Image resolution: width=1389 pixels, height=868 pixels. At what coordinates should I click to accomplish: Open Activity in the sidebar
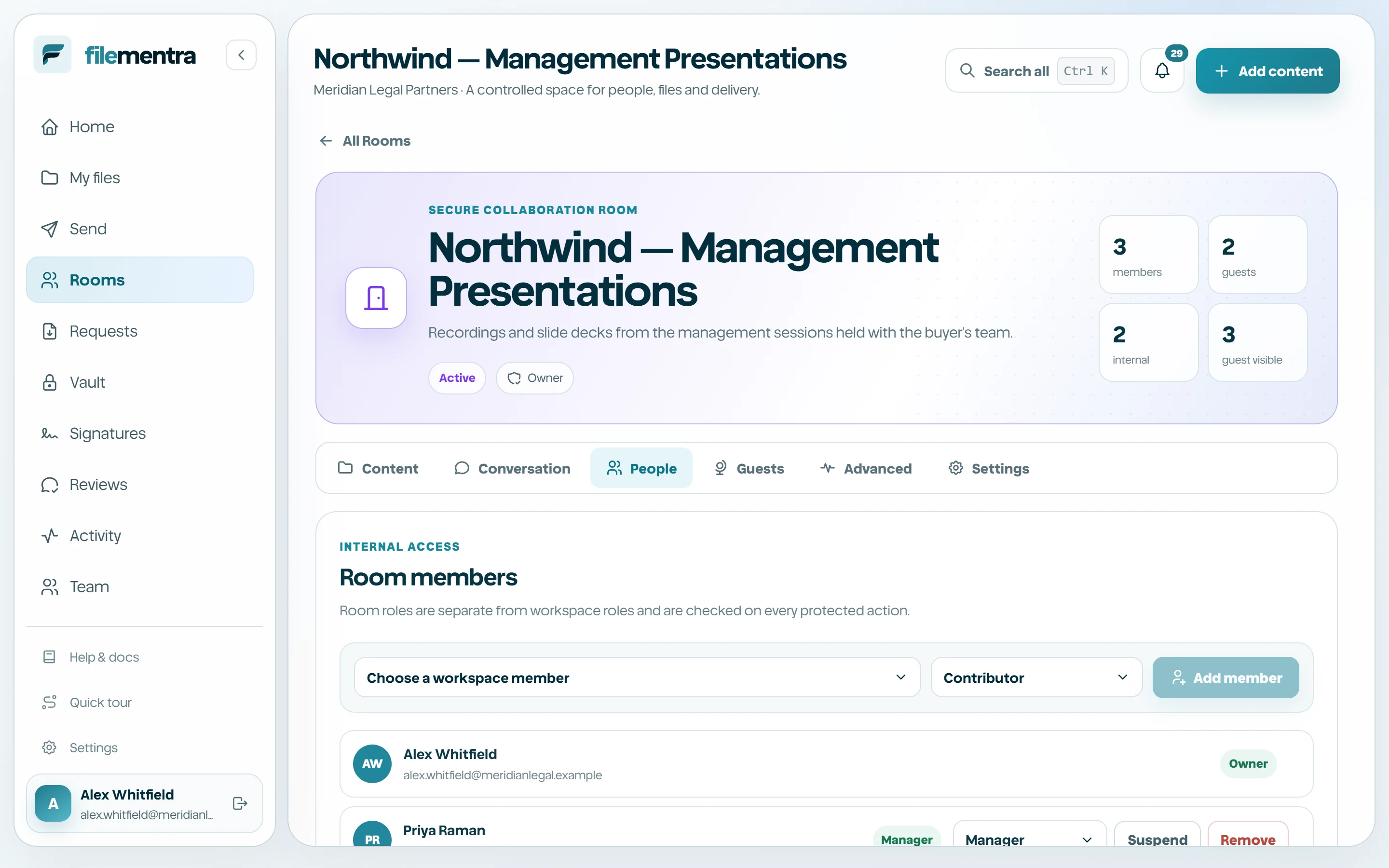[139, 535]
